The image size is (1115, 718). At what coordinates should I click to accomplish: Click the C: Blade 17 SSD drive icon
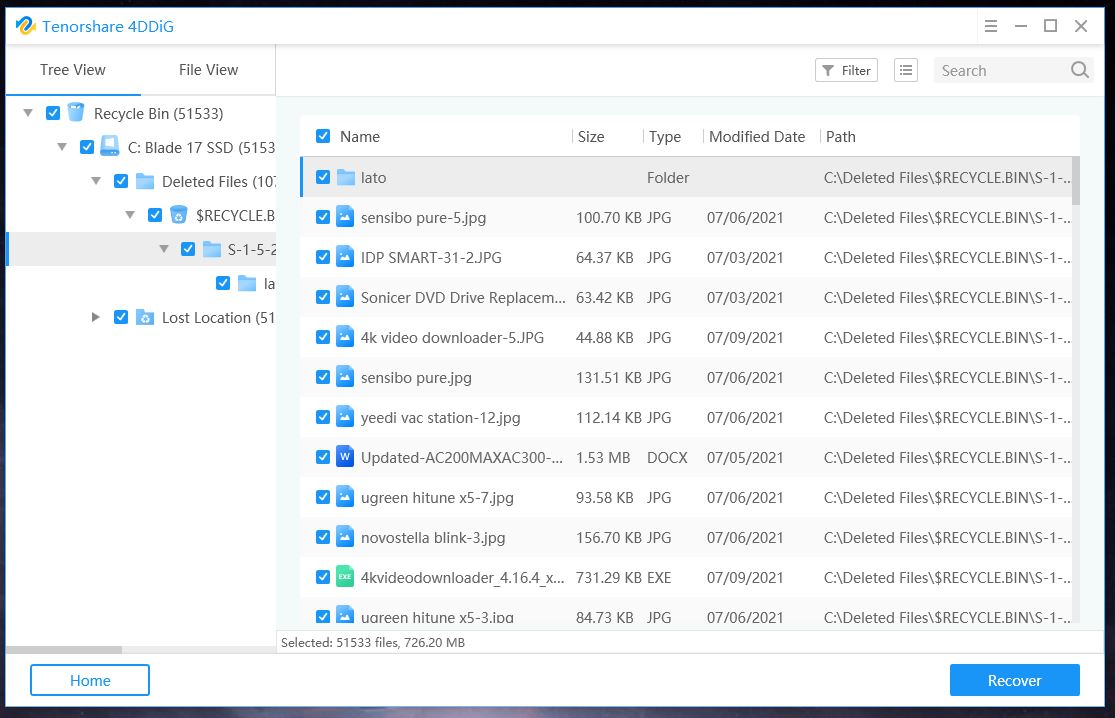click(x=110, y=147)
